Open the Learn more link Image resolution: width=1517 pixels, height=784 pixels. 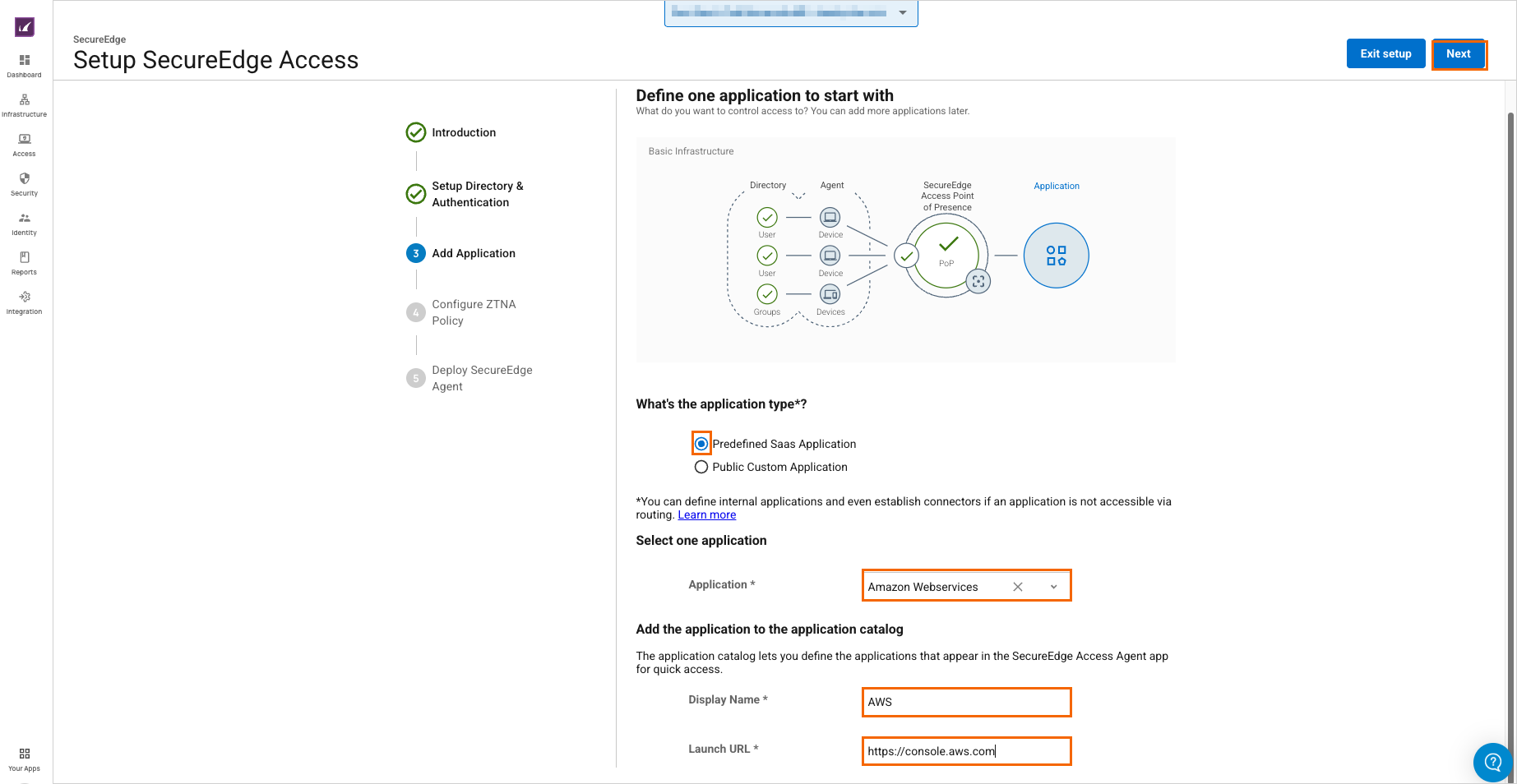tap(706, 515)
